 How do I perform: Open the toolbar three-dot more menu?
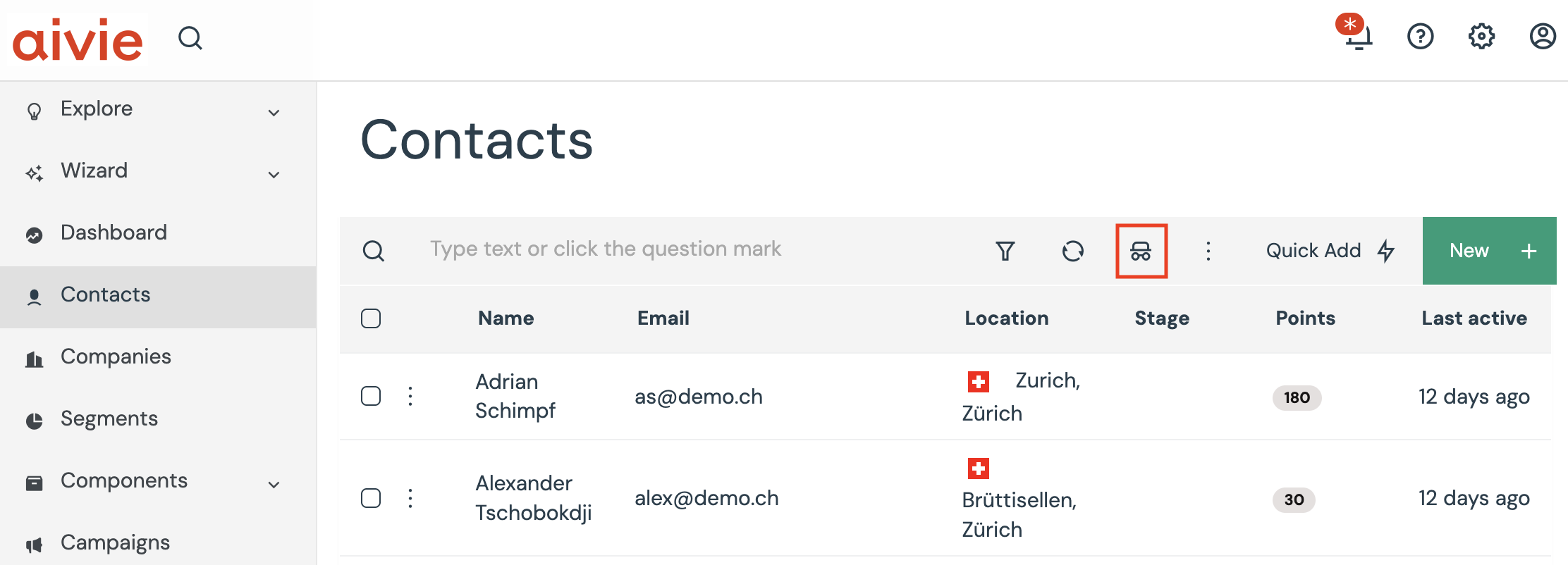pyautogui.click(x=1208, y=251)
